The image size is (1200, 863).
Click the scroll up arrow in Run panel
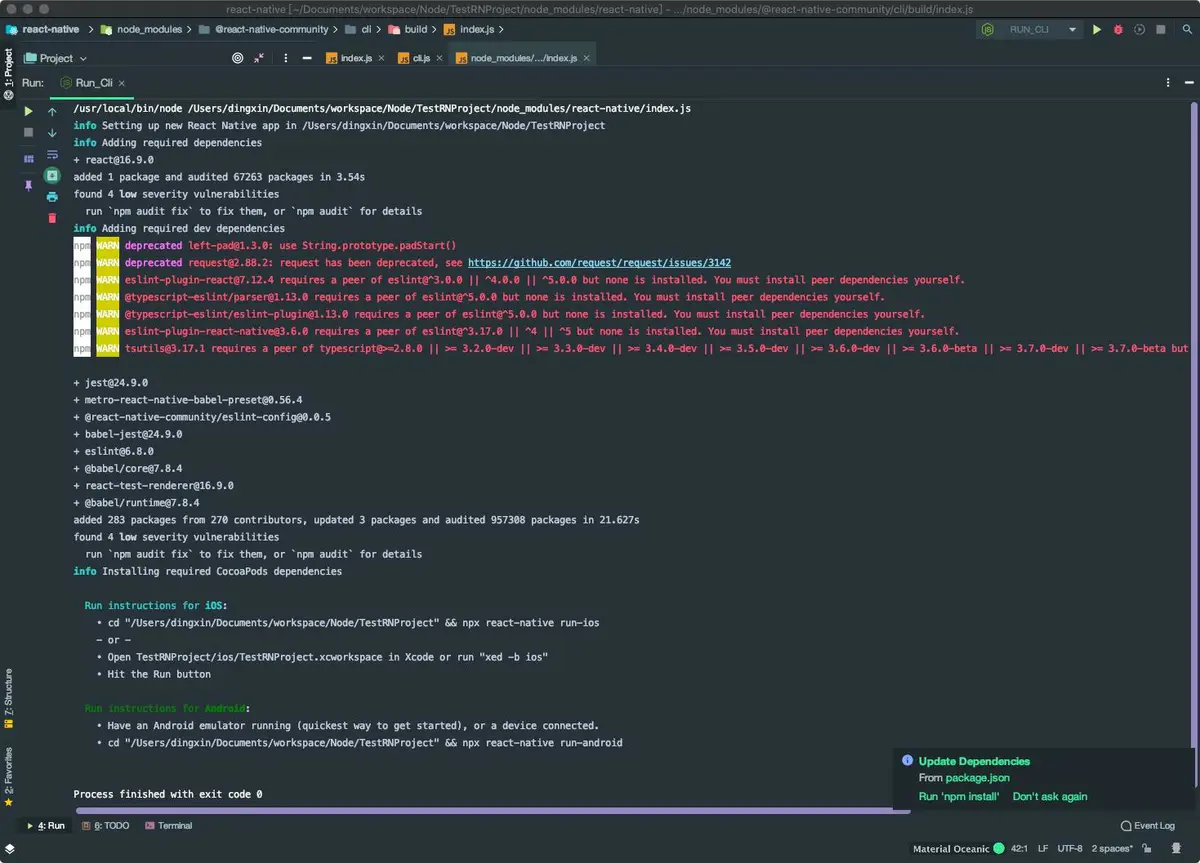click(x=52, y=112)
